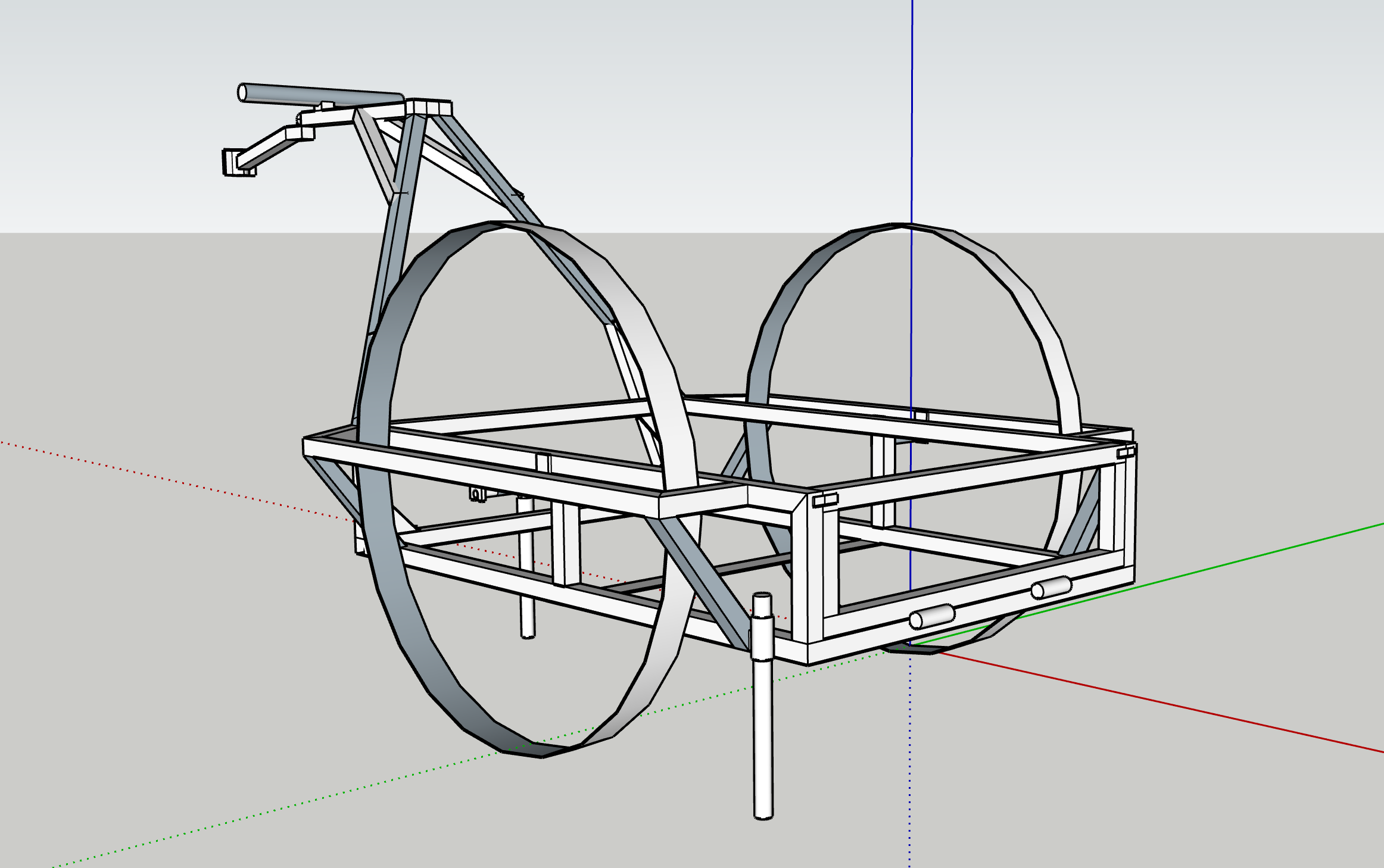
Task: Click the small holed bracket under the frame
Action: click(476, 494)
